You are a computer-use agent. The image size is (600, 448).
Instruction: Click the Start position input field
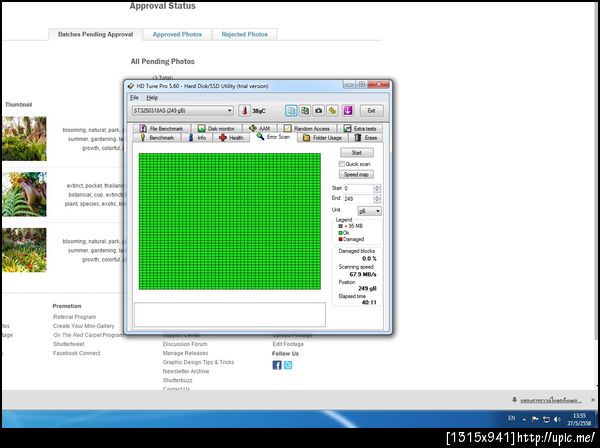click(x=358, y=188)
